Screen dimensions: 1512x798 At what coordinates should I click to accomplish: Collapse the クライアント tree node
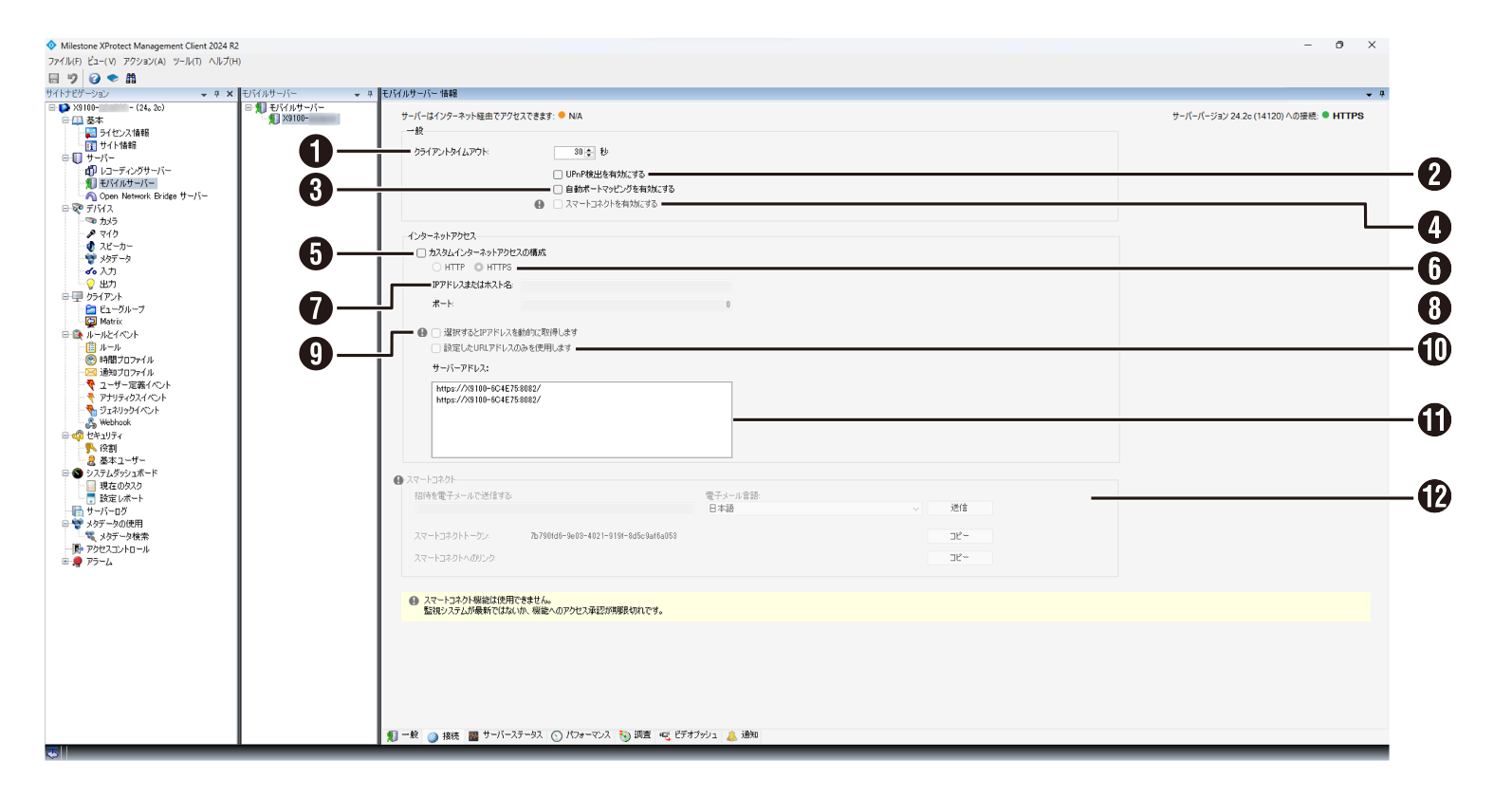pyautogui.click(x=65, y=296)
